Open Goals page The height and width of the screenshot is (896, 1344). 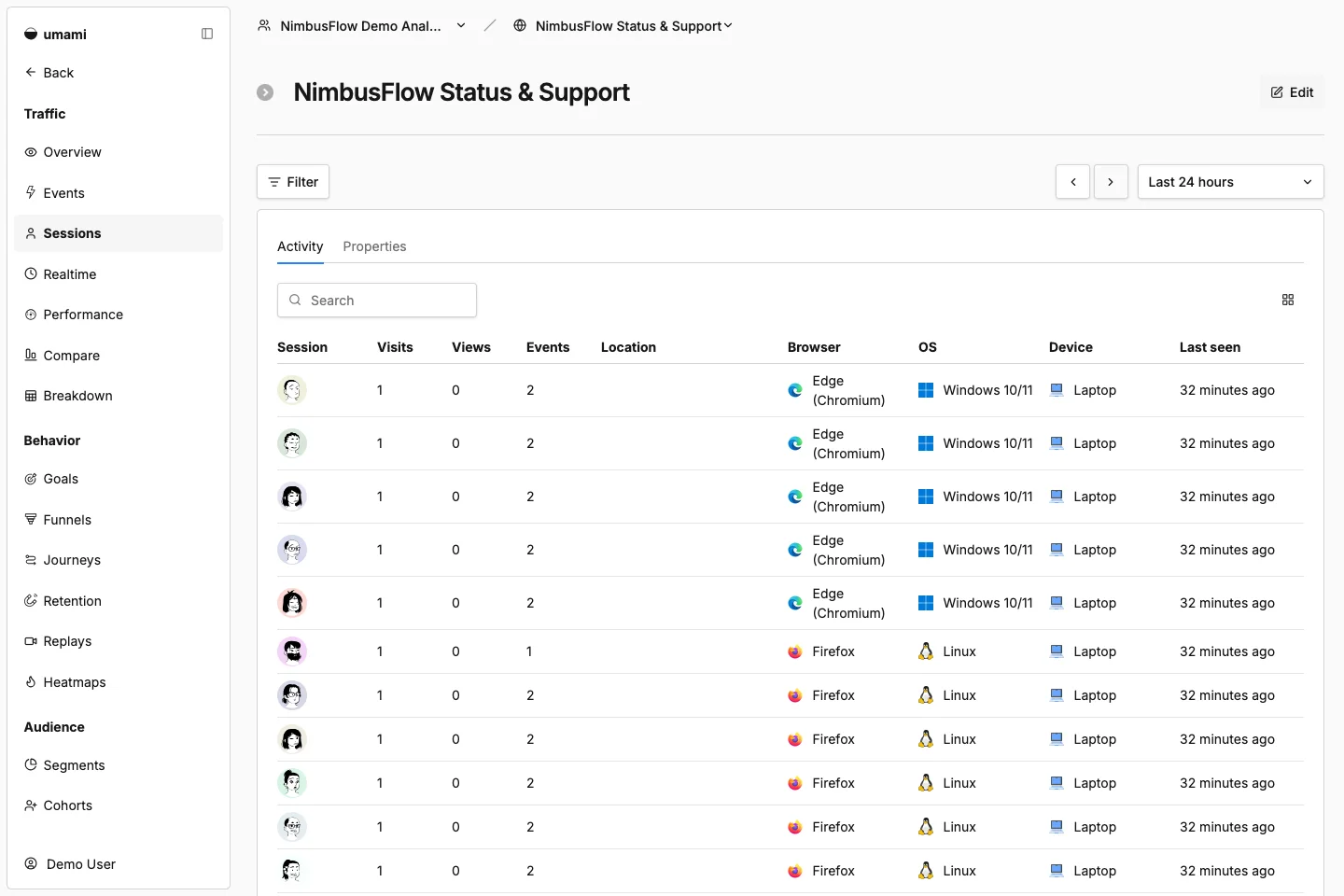[x=119, y=479]
